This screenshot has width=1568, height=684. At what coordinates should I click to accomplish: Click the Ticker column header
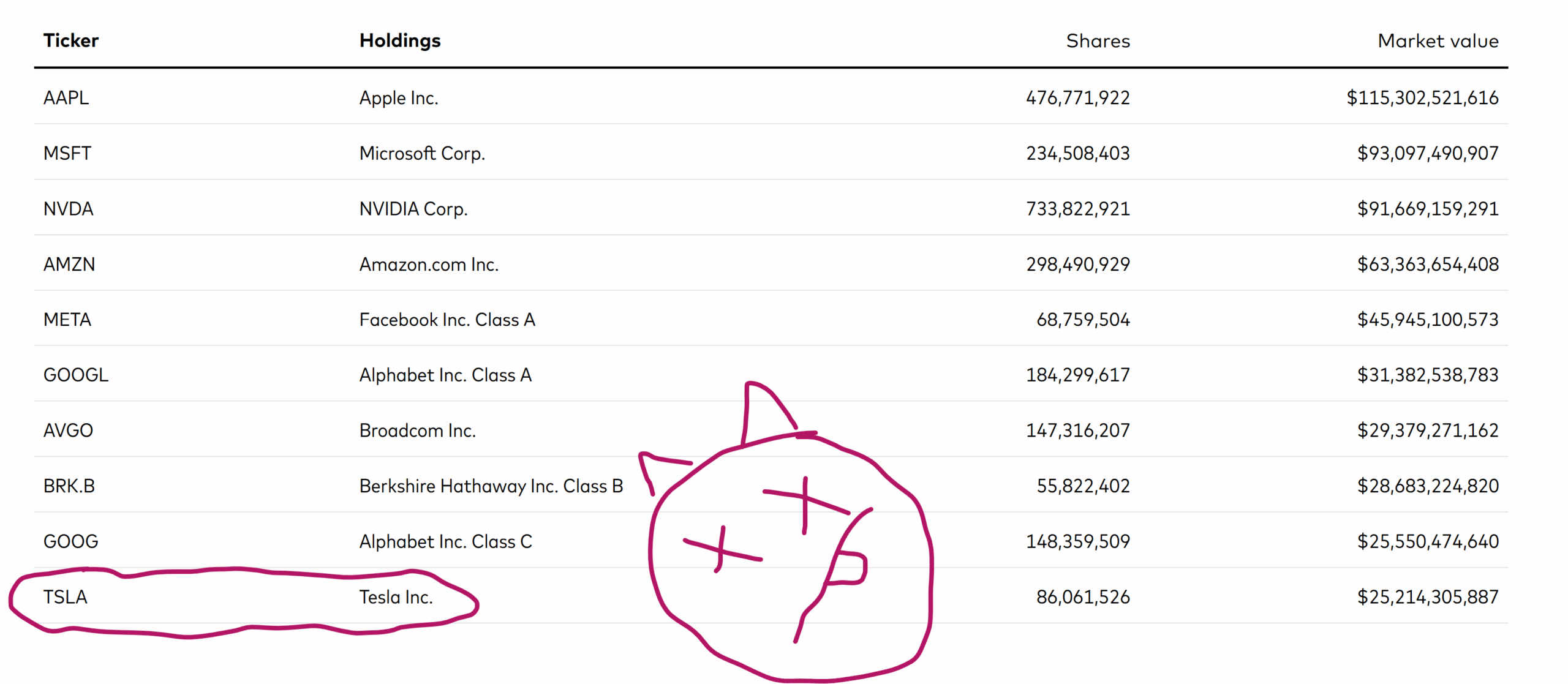tap(70, 40)
